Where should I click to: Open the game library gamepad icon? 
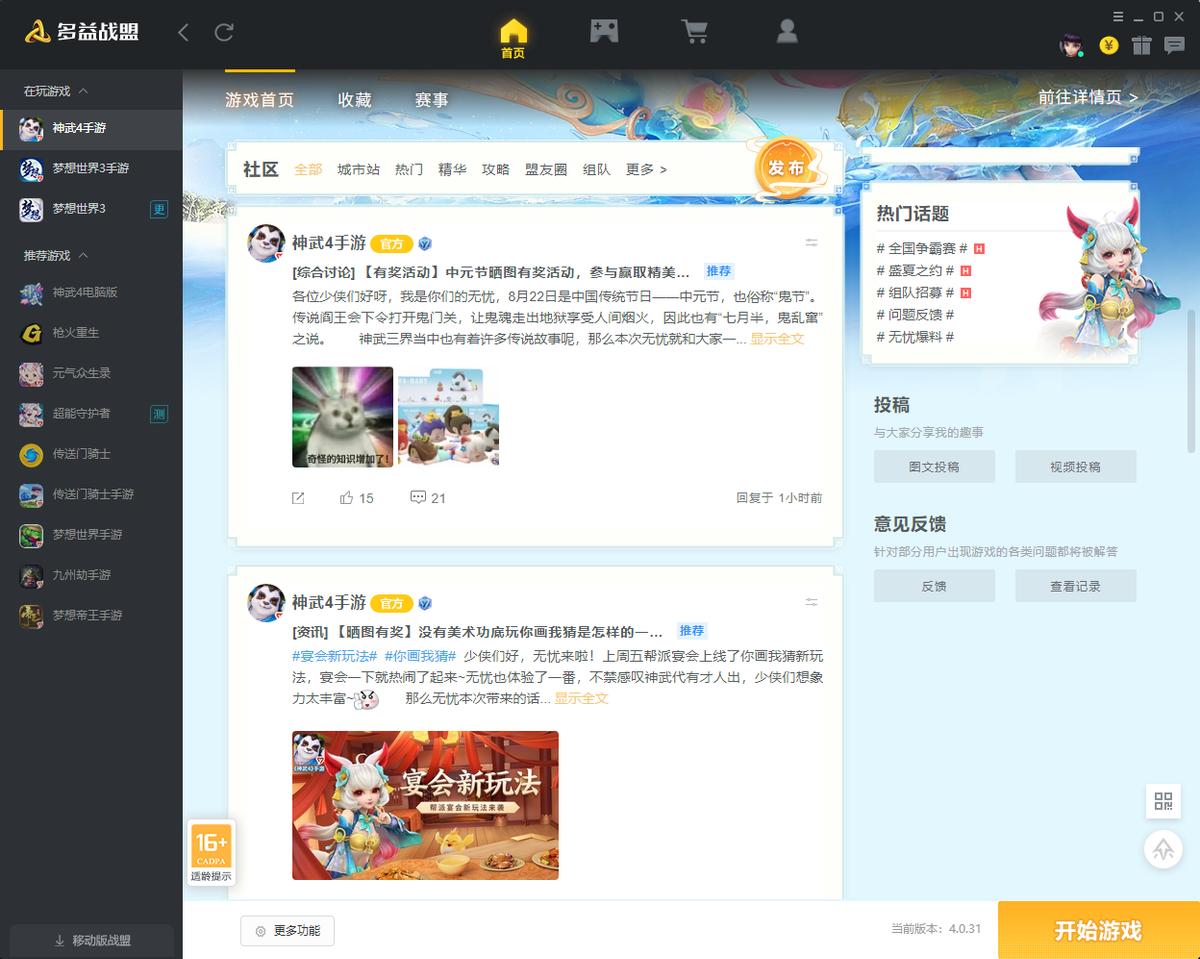point(604,30)
